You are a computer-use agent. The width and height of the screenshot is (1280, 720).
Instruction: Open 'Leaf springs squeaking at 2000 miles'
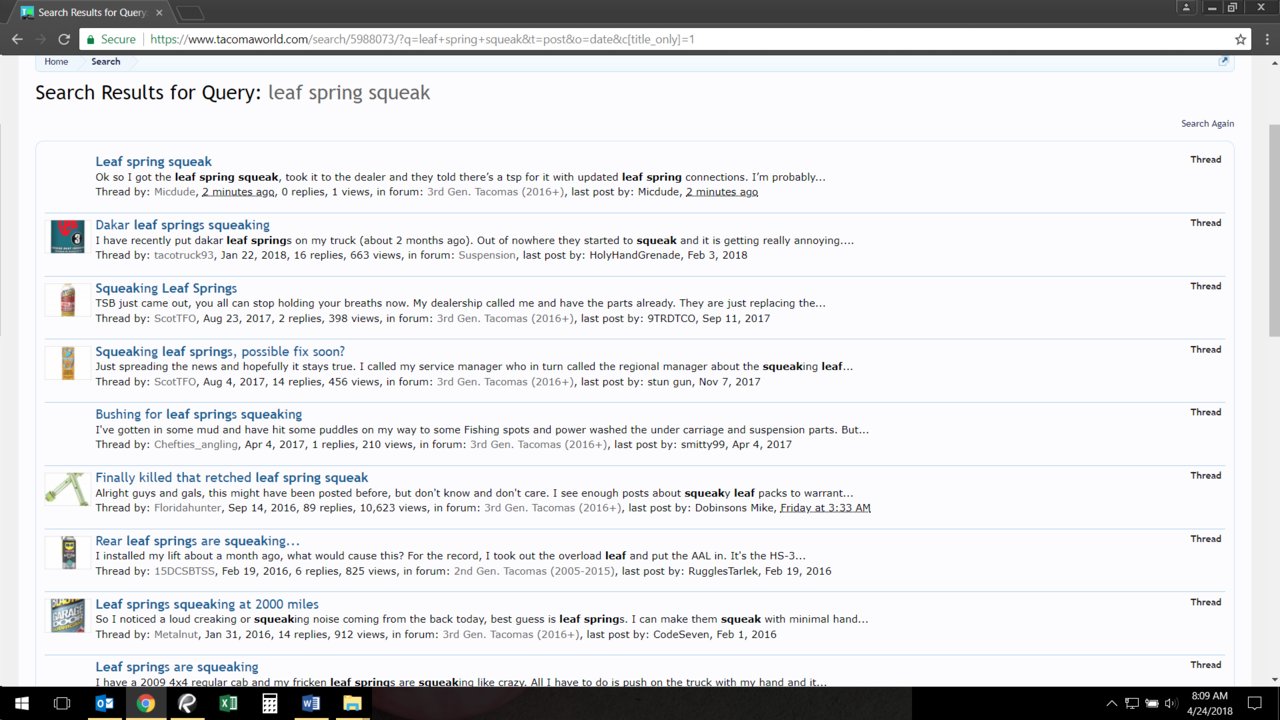coord(207,604)
